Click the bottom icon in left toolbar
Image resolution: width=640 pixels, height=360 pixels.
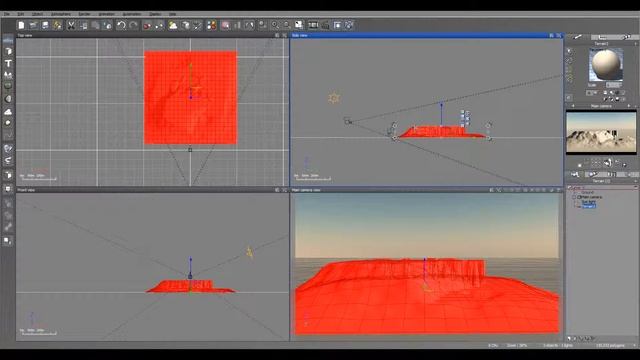(x=7, y=241)
